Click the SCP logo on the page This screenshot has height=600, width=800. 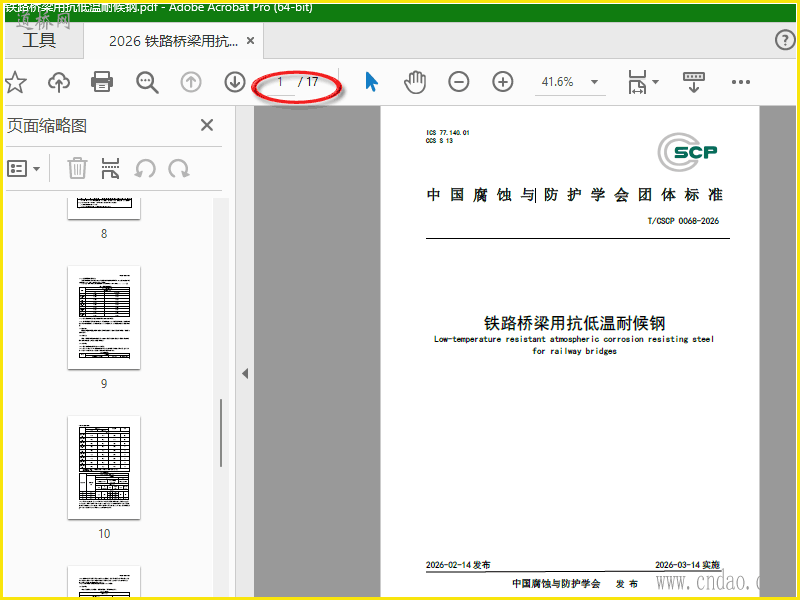pyautogui.click(x=687, y=152)
